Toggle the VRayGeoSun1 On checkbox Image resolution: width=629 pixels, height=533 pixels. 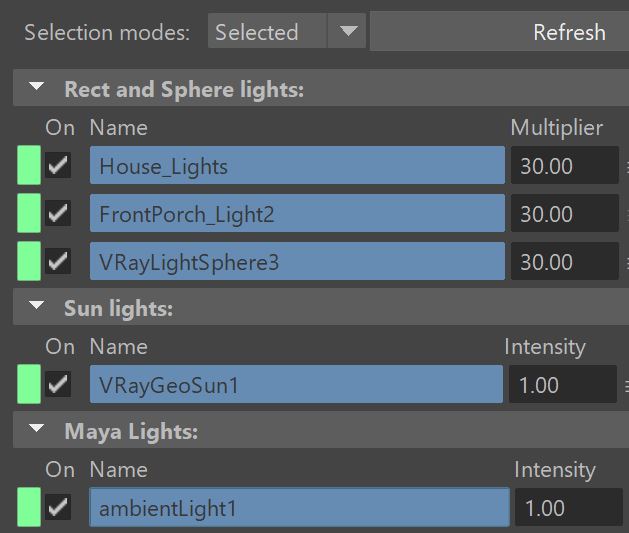coord(58,384)
